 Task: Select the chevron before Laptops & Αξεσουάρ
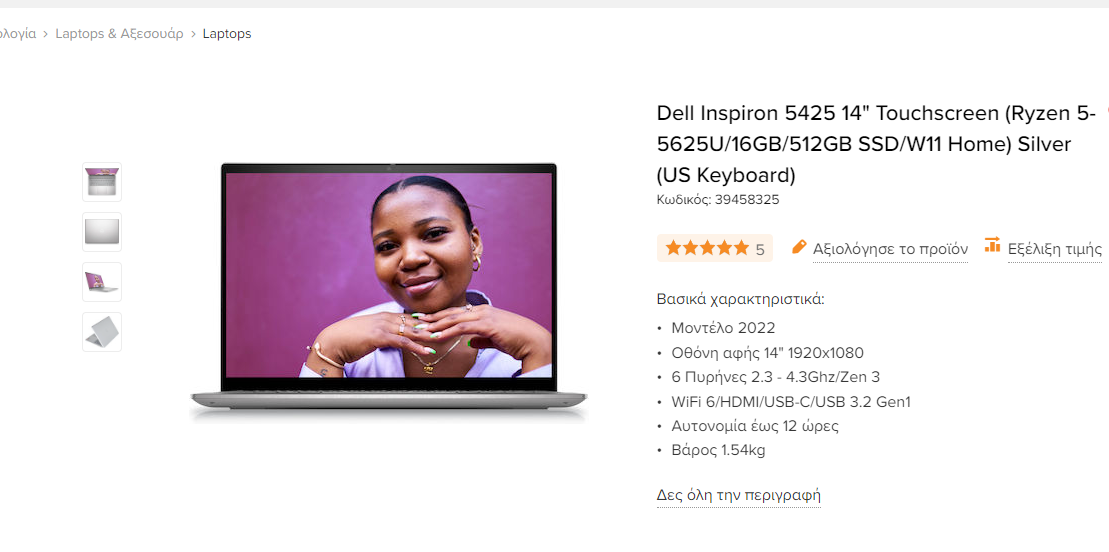tap(45, 34)
